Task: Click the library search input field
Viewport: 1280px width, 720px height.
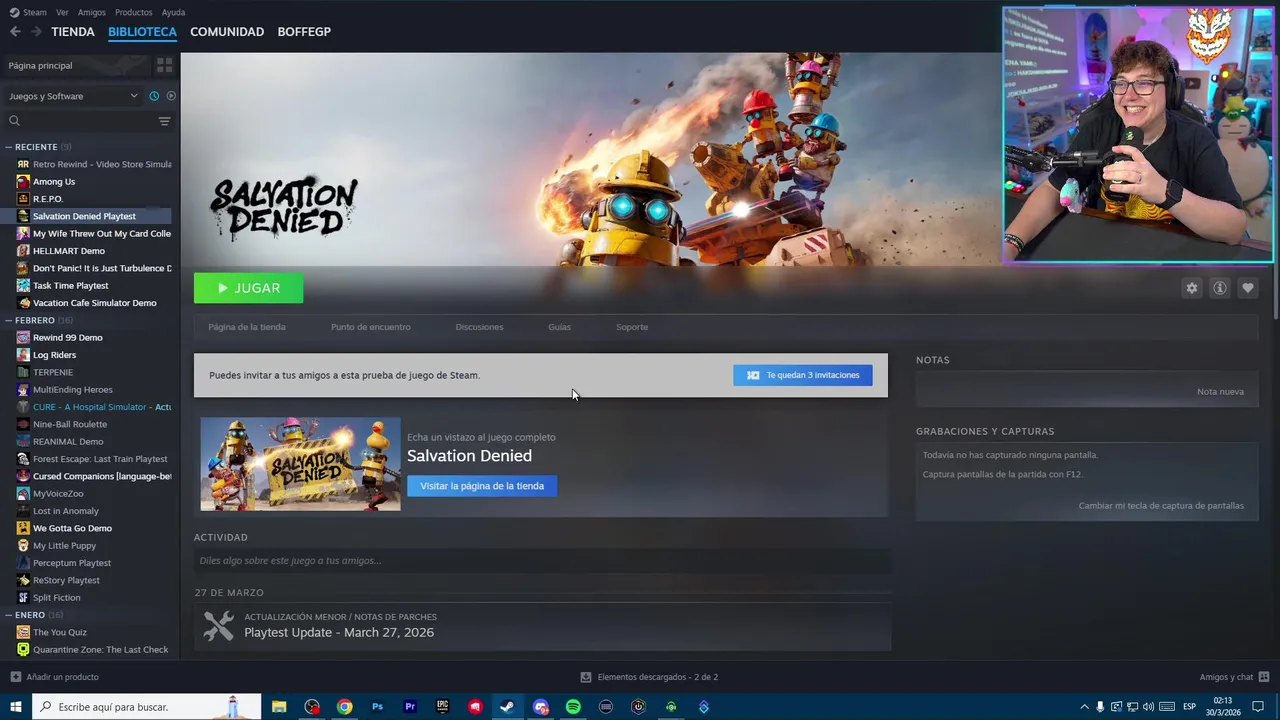Action: (87, 121)
